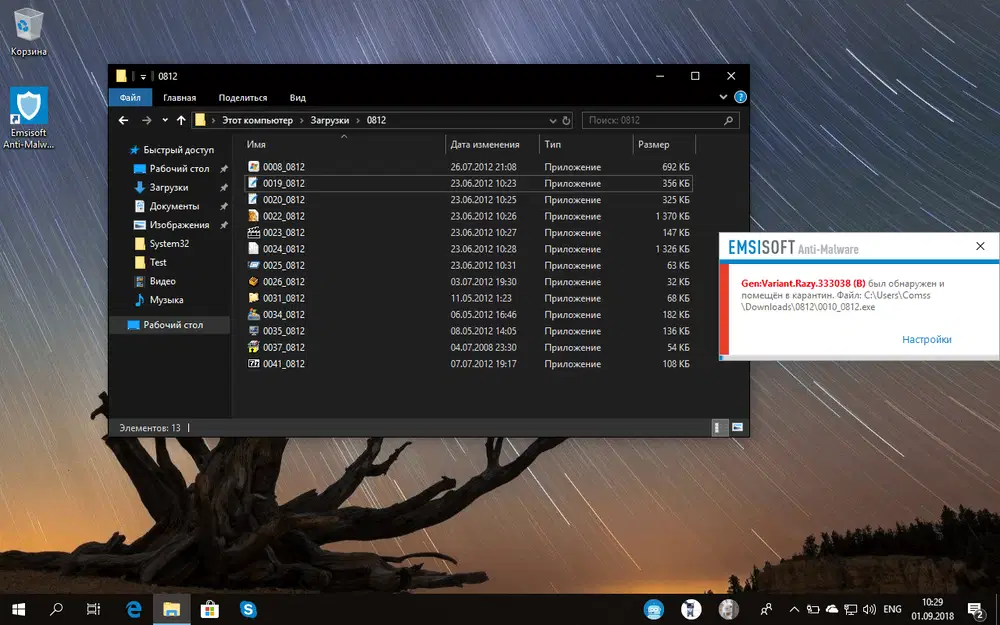
Task: Open Desktop pinned folder in sidebar
Action: point(180,168)
